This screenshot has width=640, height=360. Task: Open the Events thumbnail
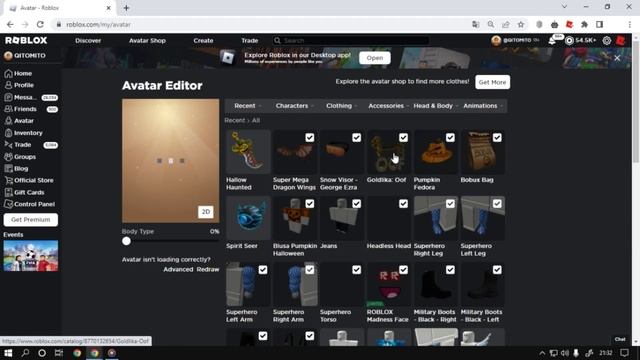(31, 256)
